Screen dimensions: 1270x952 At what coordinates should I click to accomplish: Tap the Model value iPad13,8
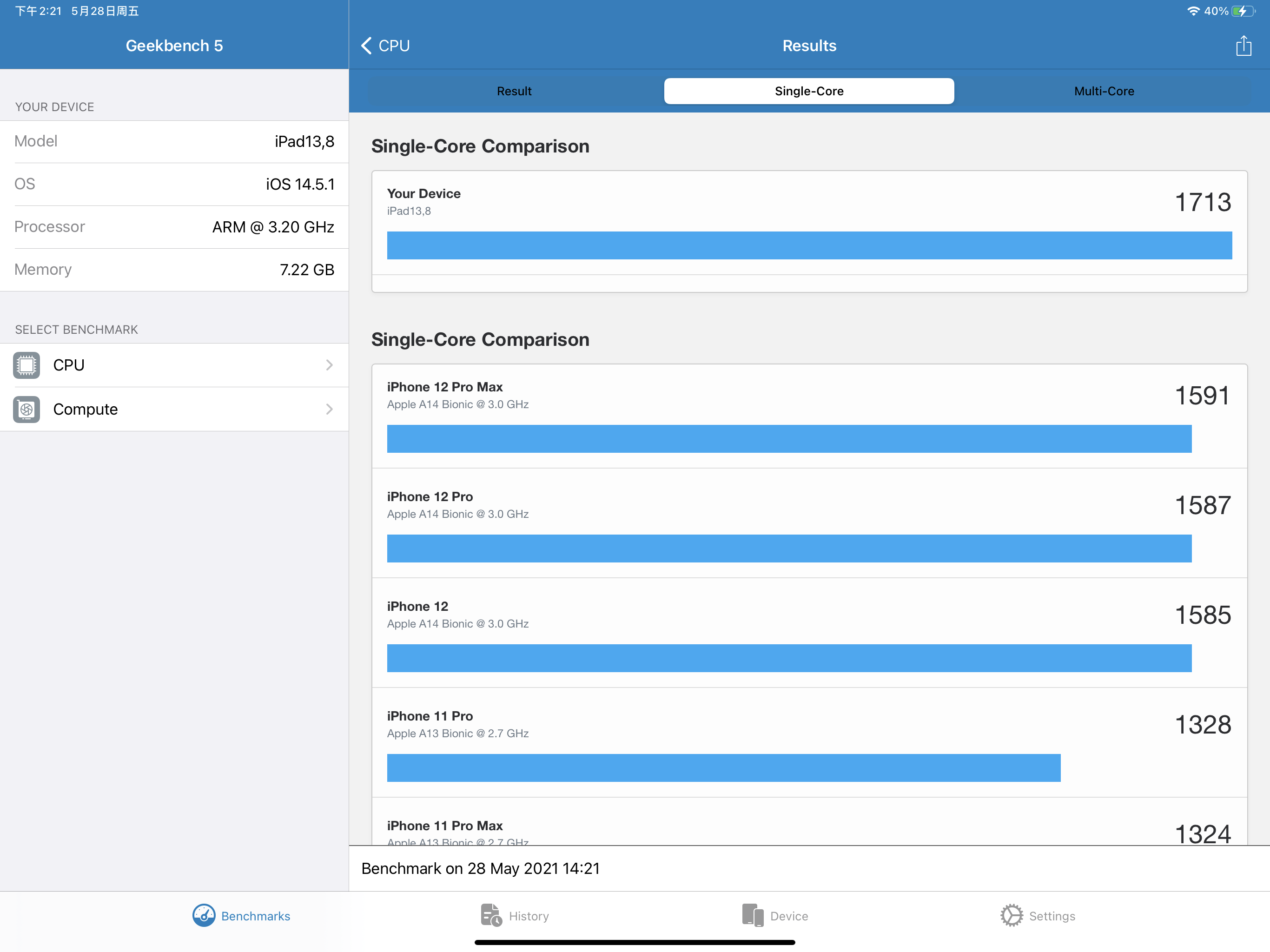pos(304,142)
